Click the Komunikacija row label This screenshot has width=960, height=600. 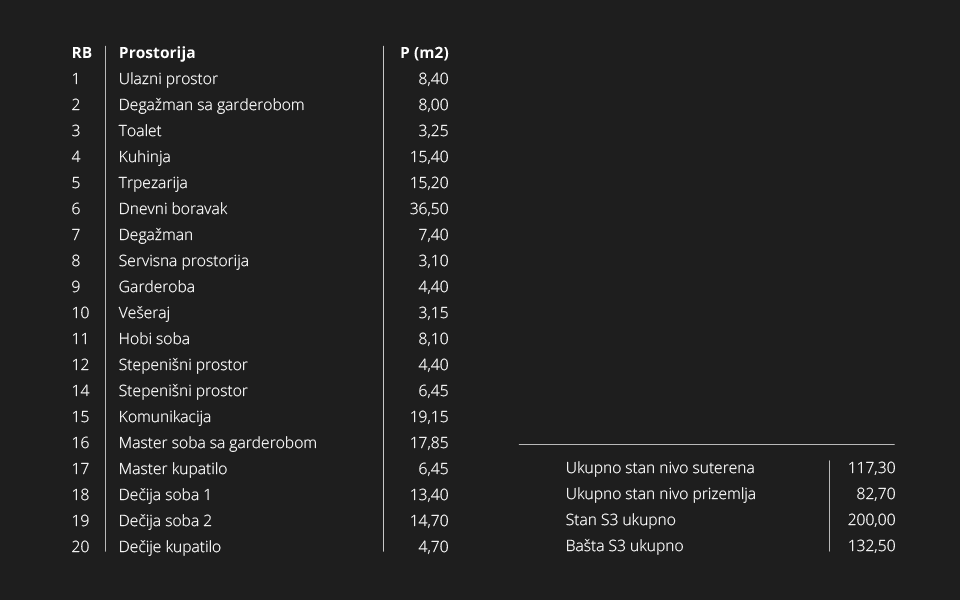[x=165, y=417]
